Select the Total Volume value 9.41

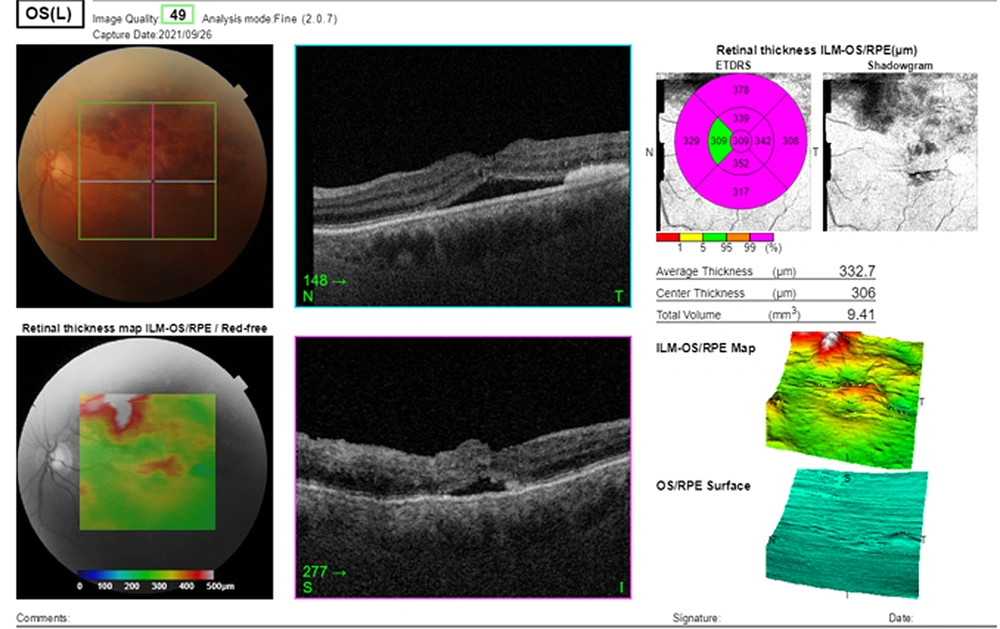(860, 314)
